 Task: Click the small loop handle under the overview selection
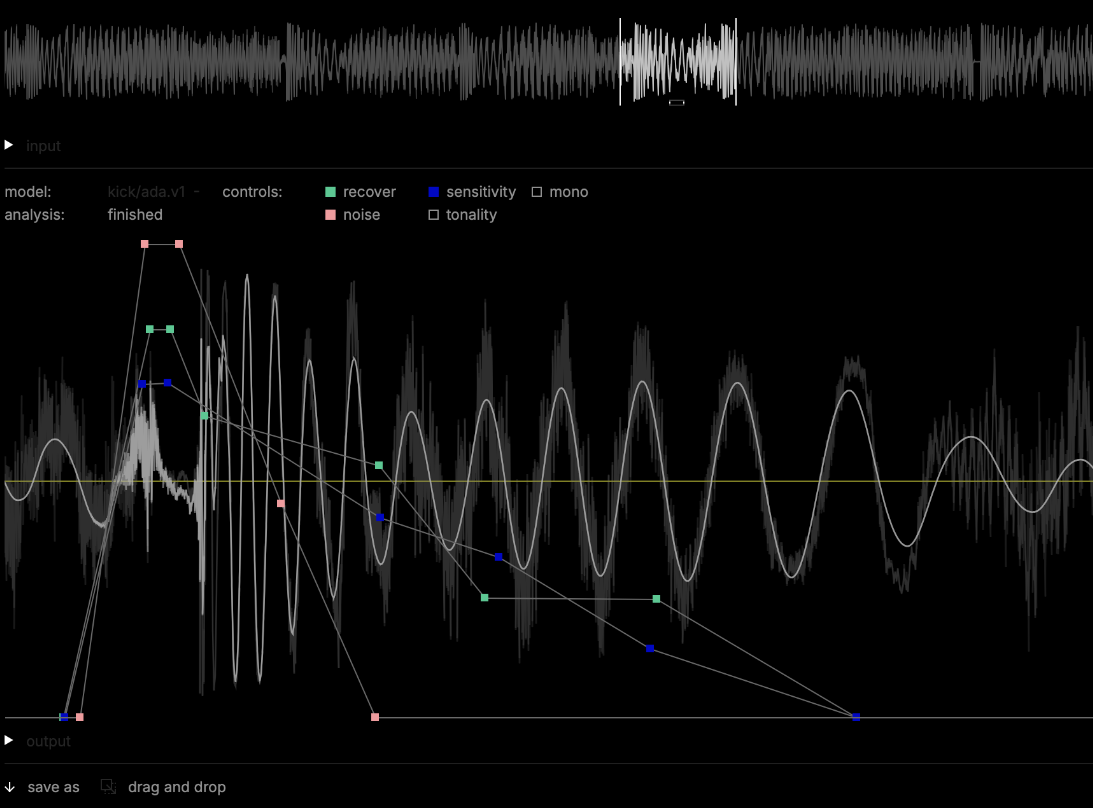click(676, 102)
